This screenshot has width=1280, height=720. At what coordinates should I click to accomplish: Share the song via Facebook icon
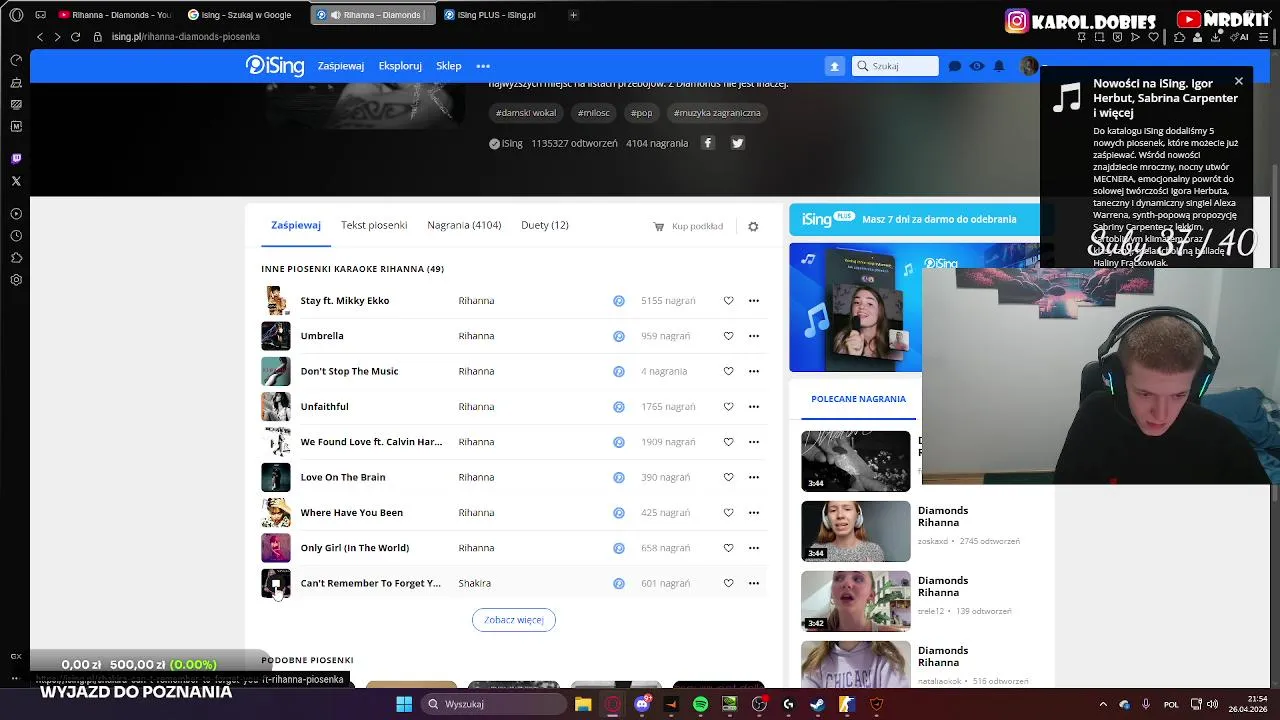[708, 143]
